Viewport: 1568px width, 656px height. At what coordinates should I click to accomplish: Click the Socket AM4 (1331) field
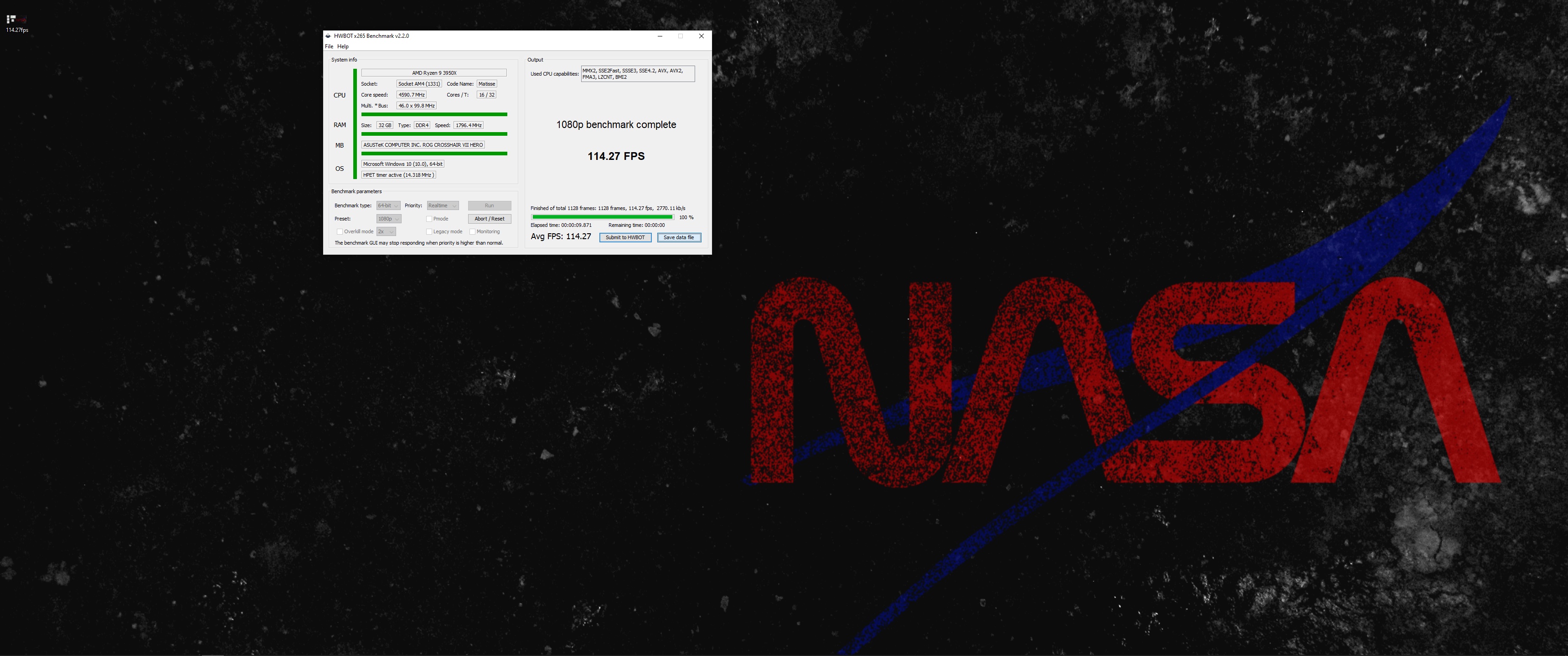pyautogui.click(x=419, y=84)
